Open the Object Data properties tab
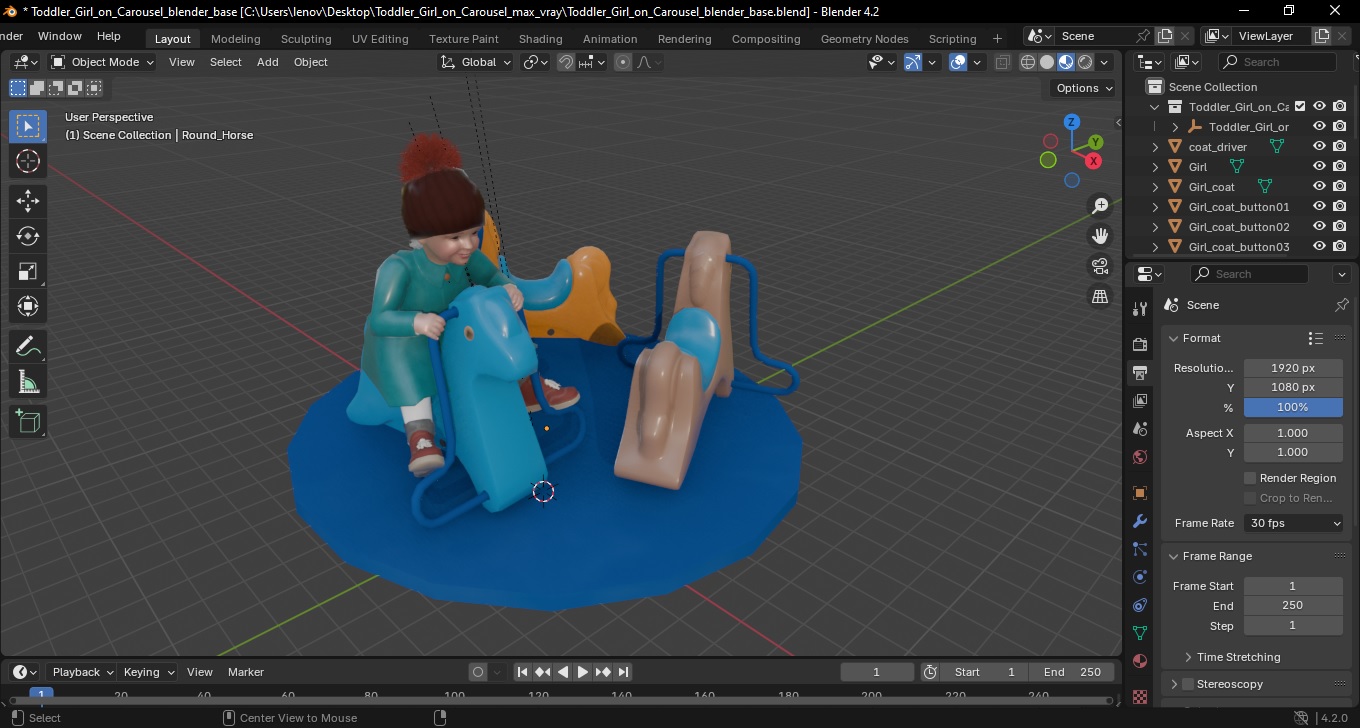 coord(1139,633)
